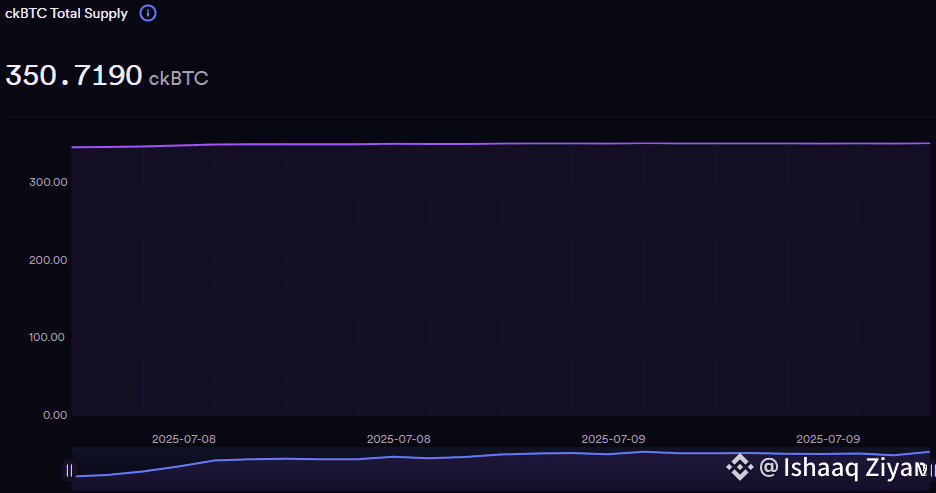
Task: Click the purple total supply line
Action: point(500,144)
